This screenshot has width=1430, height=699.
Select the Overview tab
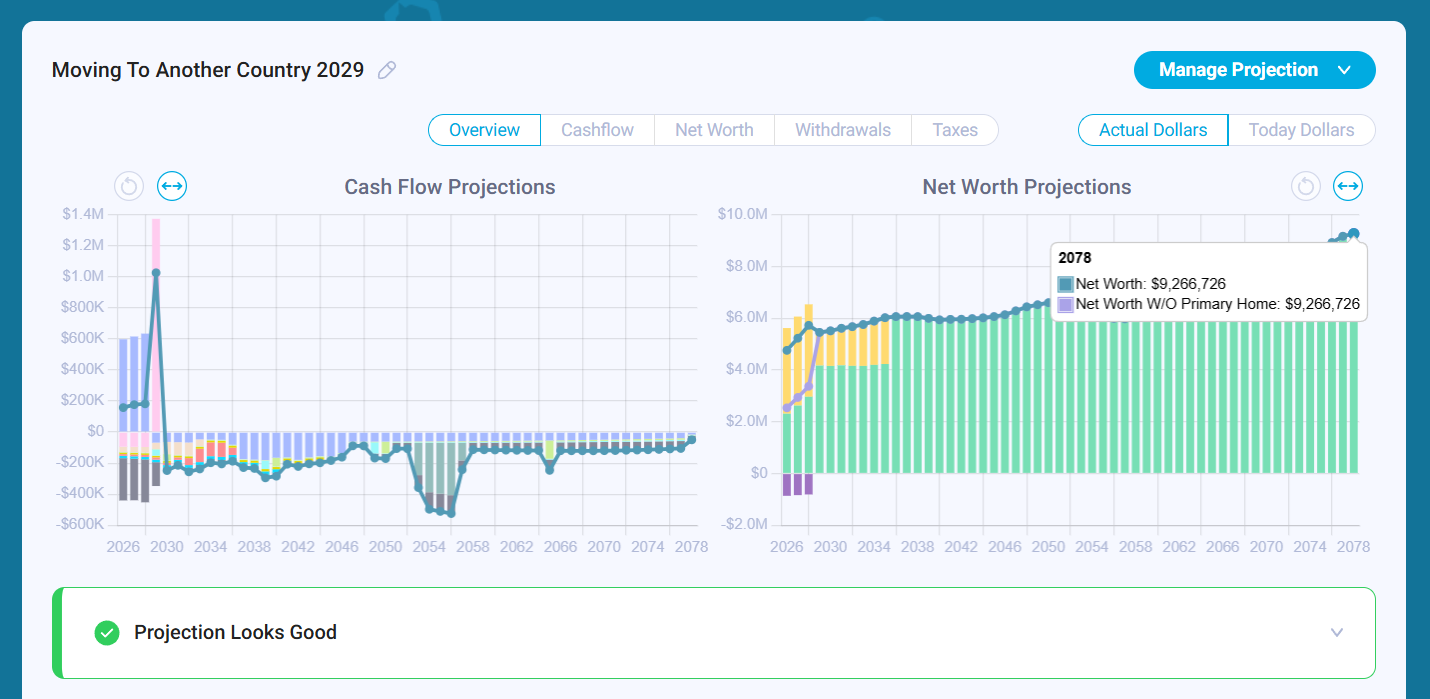click(484, 130)
